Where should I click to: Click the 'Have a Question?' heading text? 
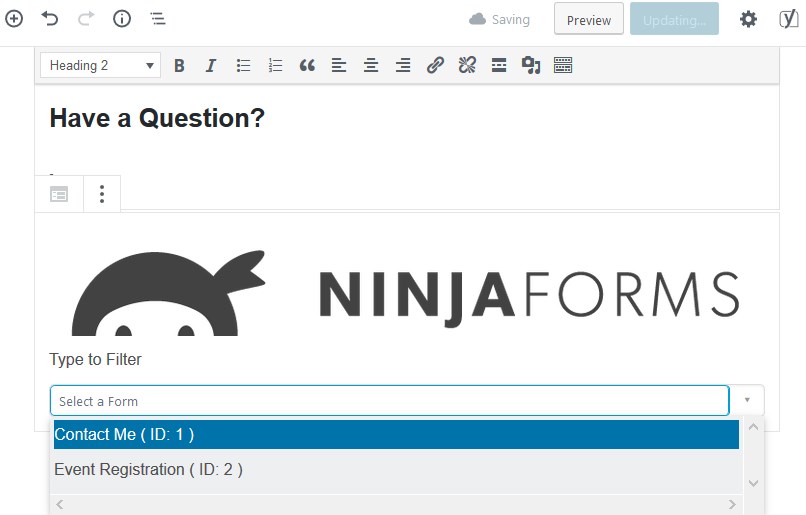157,118
